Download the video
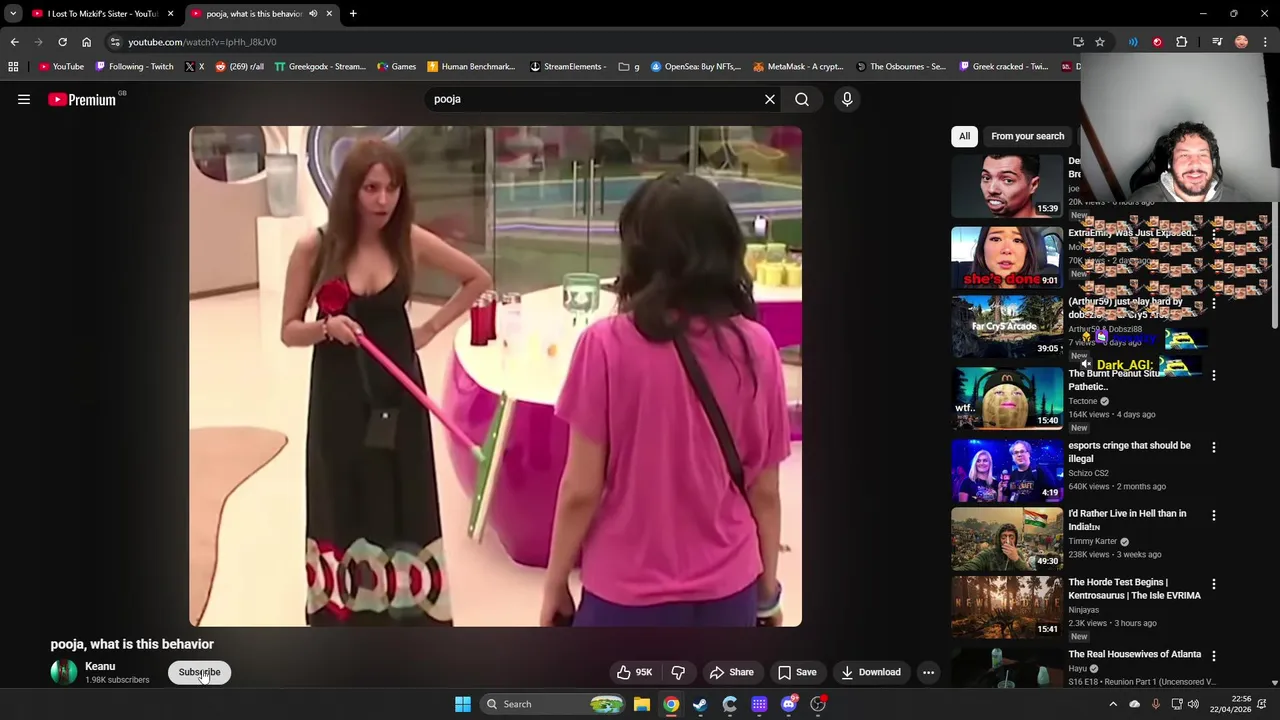The width and height of the screenshot is (1280, 720). tap(871, 672)
